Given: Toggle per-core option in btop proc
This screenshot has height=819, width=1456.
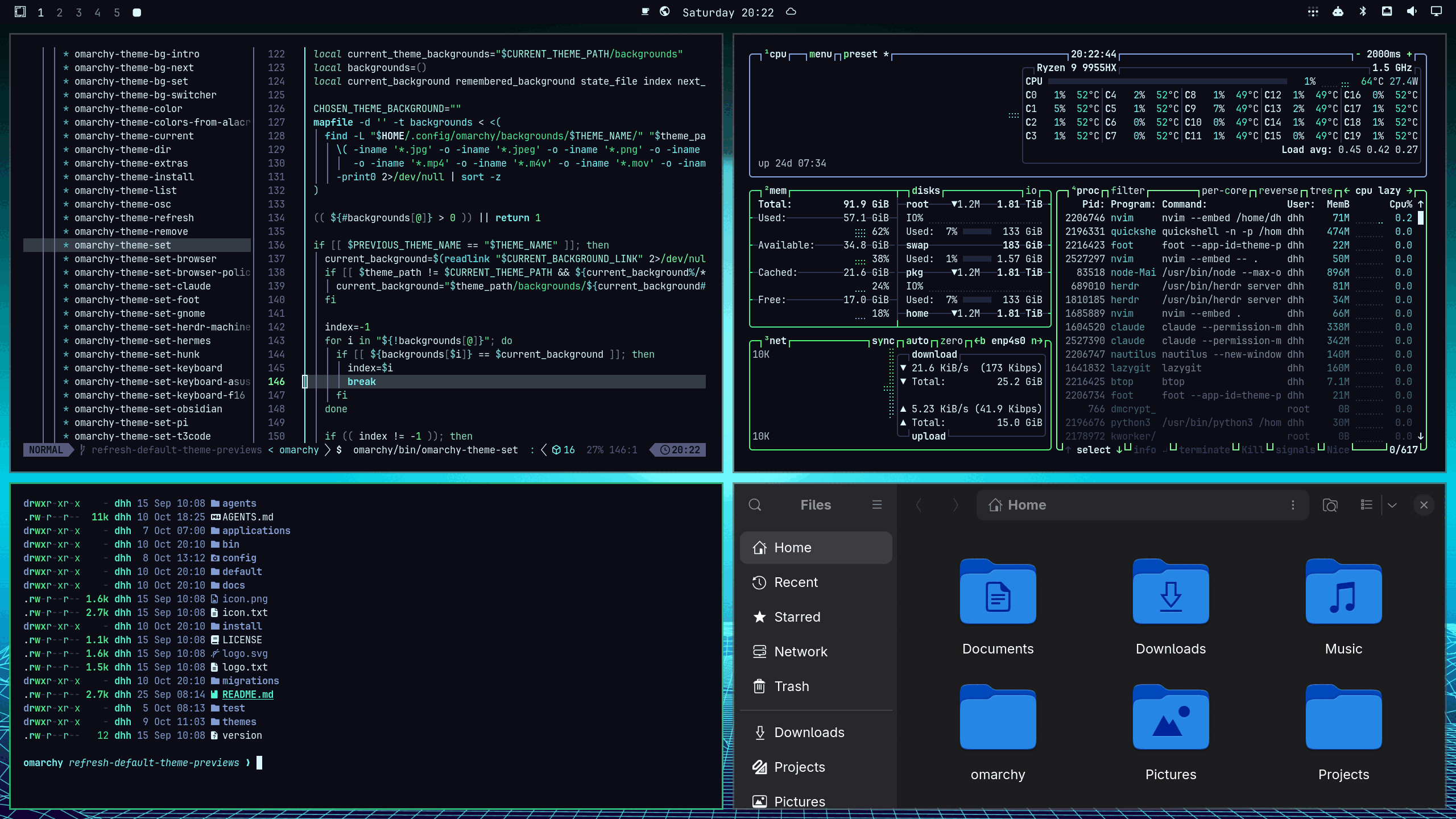Looking at the screenshot, I should [1224, 191].
